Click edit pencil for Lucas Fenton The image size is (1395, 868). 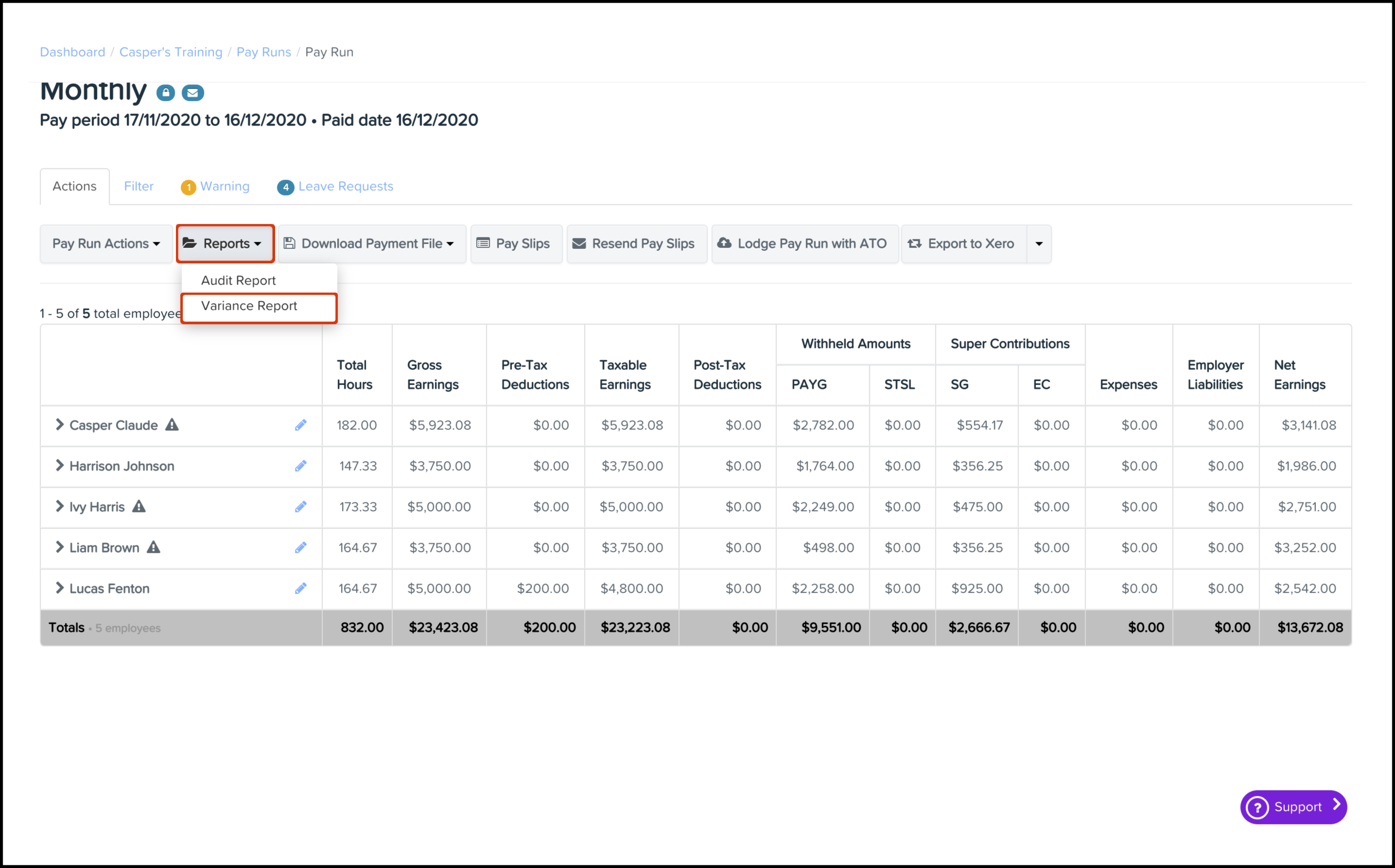tap(300, 589)
